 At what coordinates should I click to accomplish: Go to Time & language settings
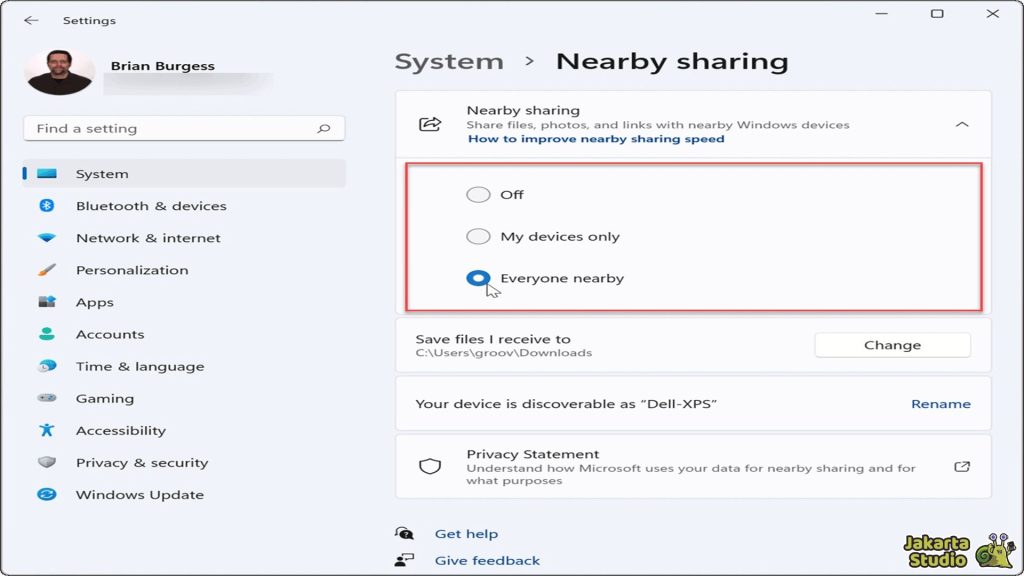pyautogui.click(x=139, y=367)
